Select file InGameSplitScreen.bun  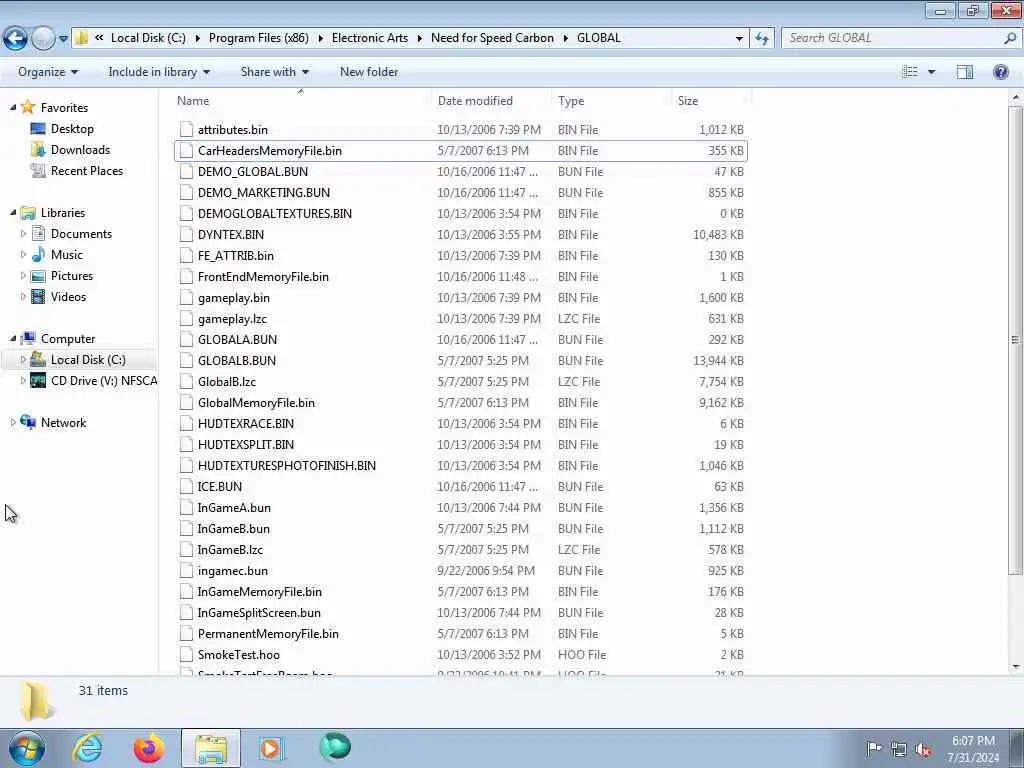[x=461, y=613]
